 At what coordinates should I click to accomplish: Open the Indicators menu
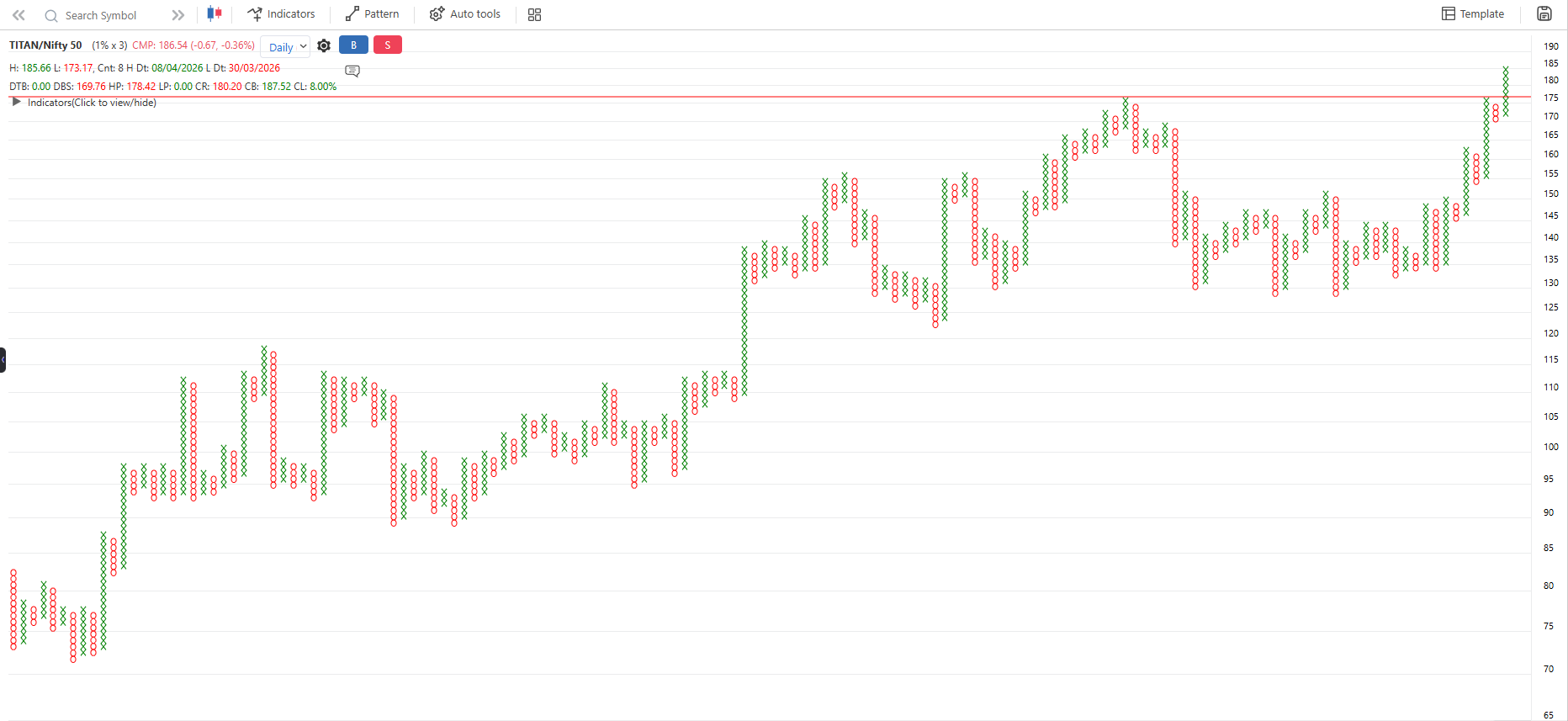click(281, 14)
